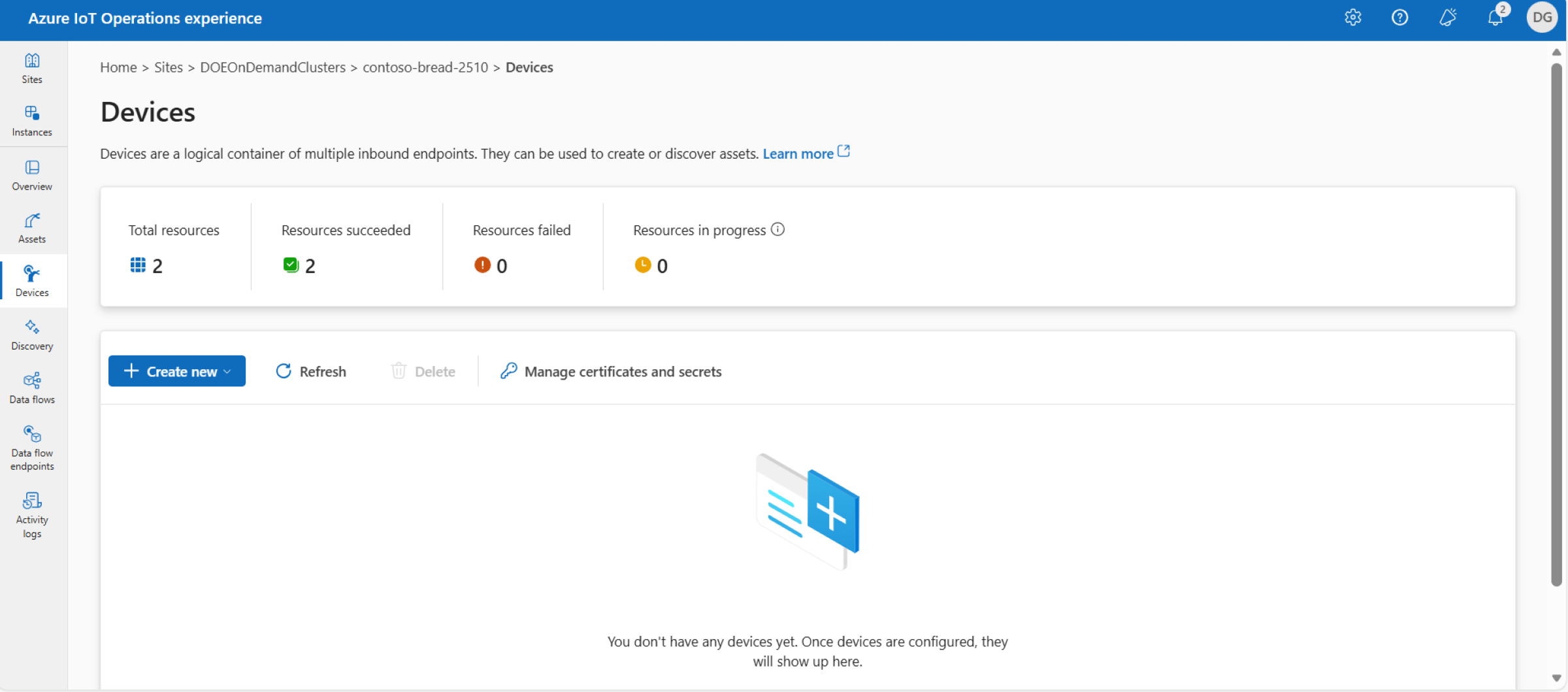1568x692 pixels.
Task: Click info icon beside Resources in progress
Action: pyautogui.click(x=777, y=229)
